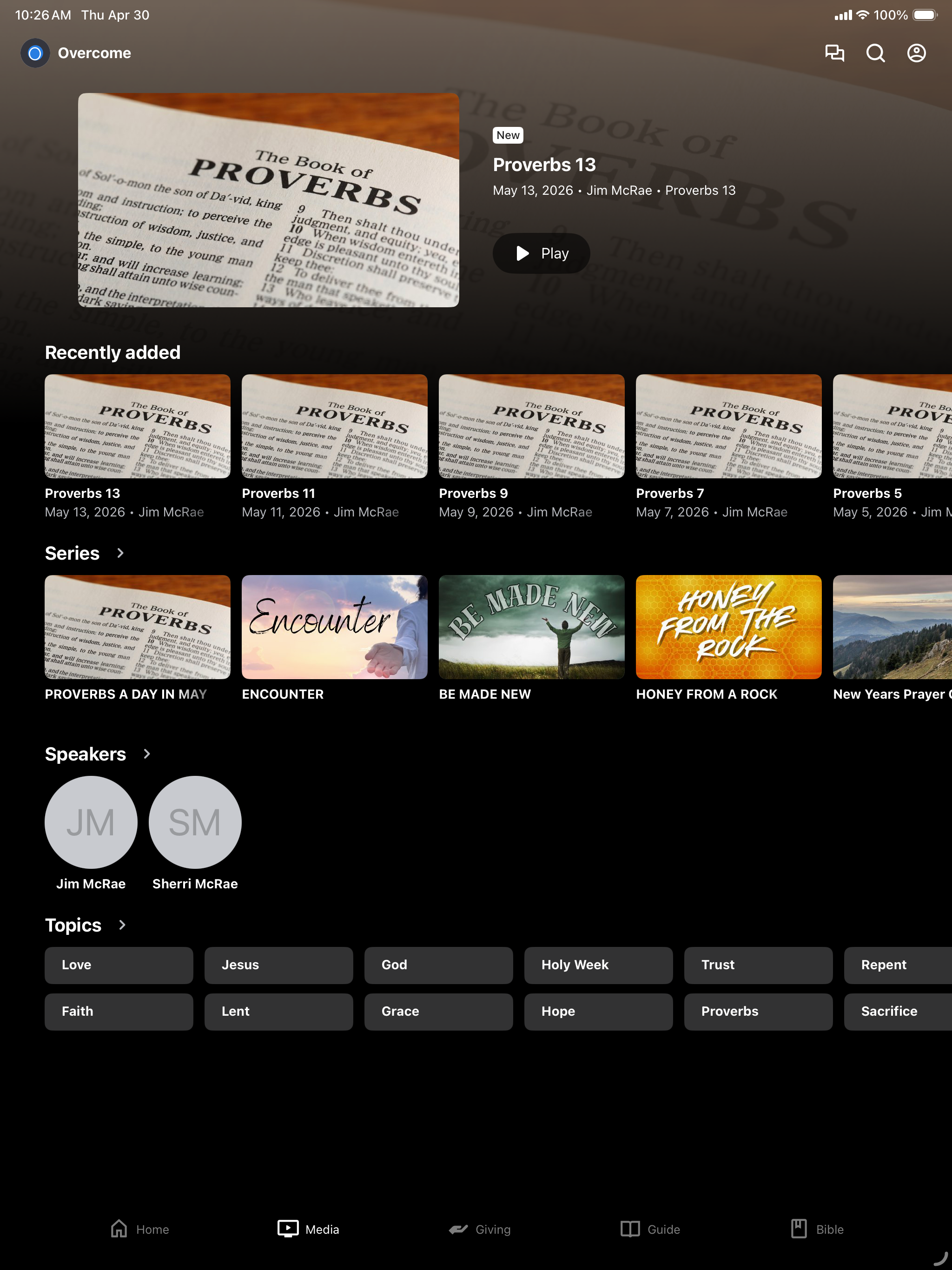952x1270 pixels.
Task: Choose the Holy Week topic
Action: (598, 965)
